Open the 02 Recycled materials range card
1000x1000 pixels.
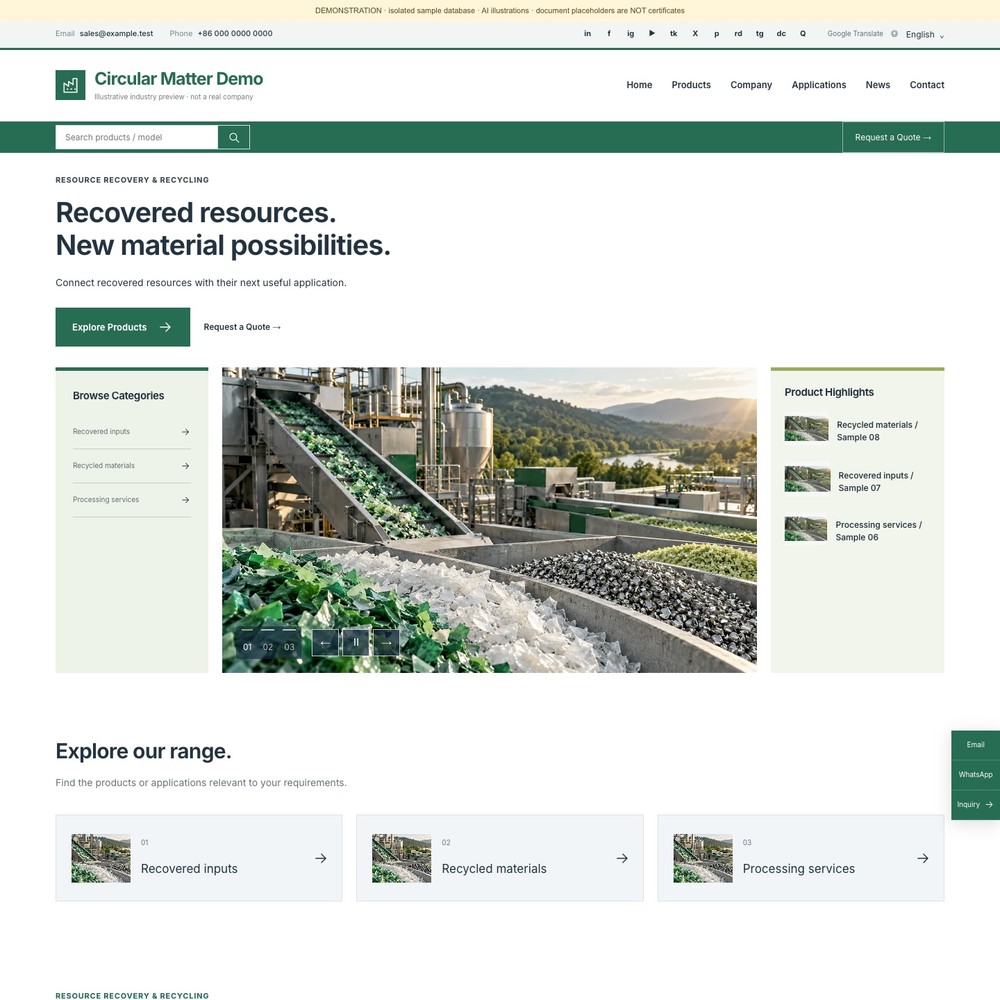click(x=500, y=858)
